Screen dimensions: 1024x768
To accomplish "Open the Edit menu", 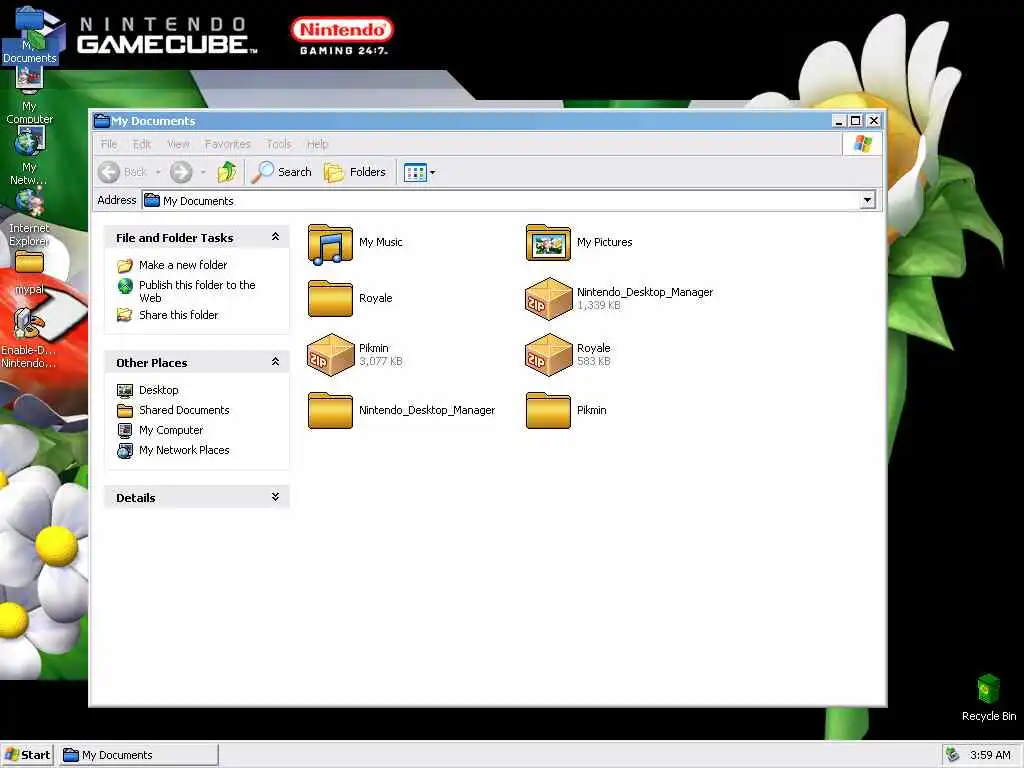I will click(x=142, y=144).
